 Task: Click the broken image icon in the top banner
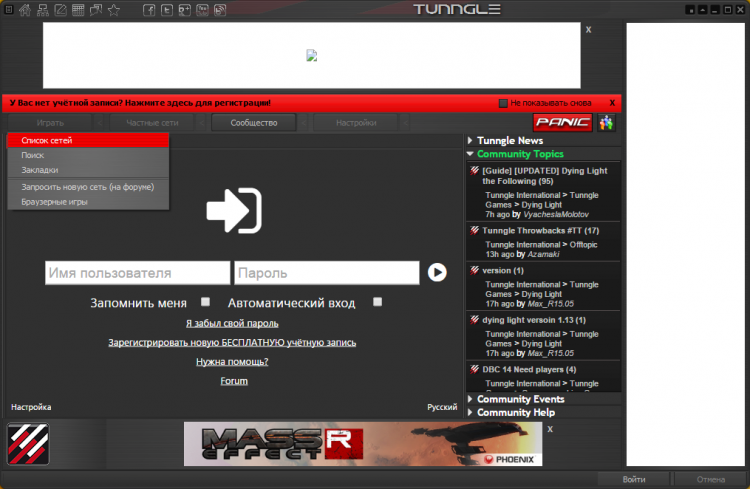pyautogui.click(x=311, y=56)
